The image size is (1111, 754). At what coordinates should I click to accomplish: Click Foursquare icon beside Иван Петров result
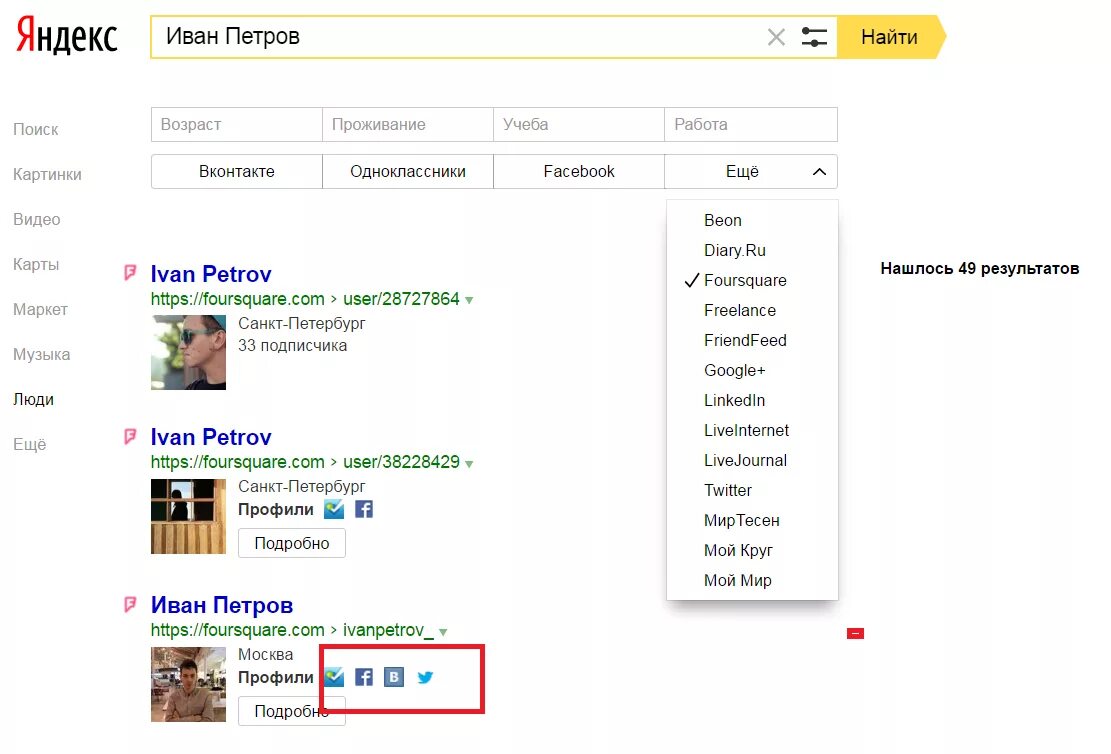(130, 604)
